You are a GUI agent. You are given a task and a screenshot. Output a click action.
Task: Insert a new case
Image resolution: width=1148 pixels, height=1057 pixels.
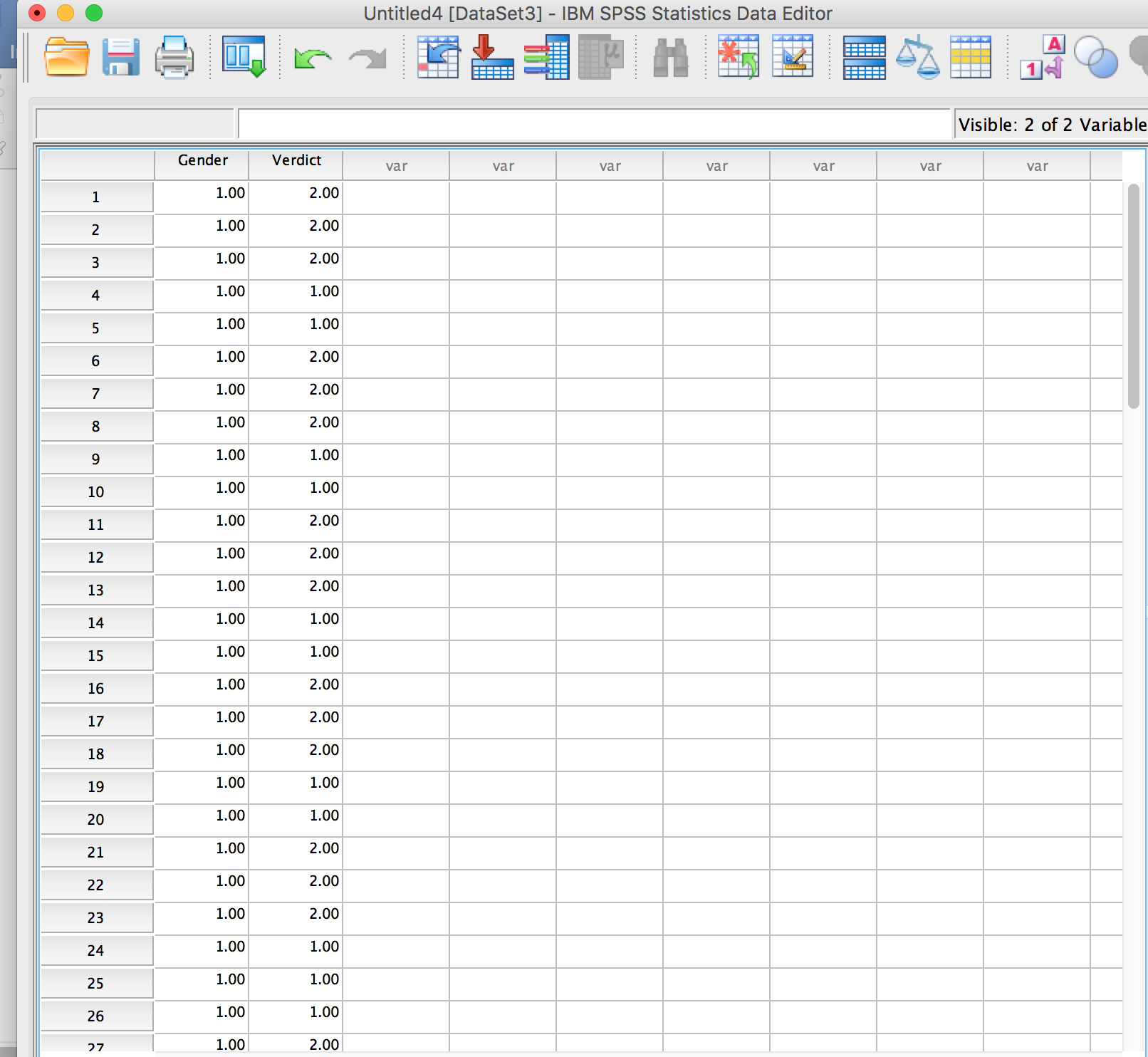737,59
